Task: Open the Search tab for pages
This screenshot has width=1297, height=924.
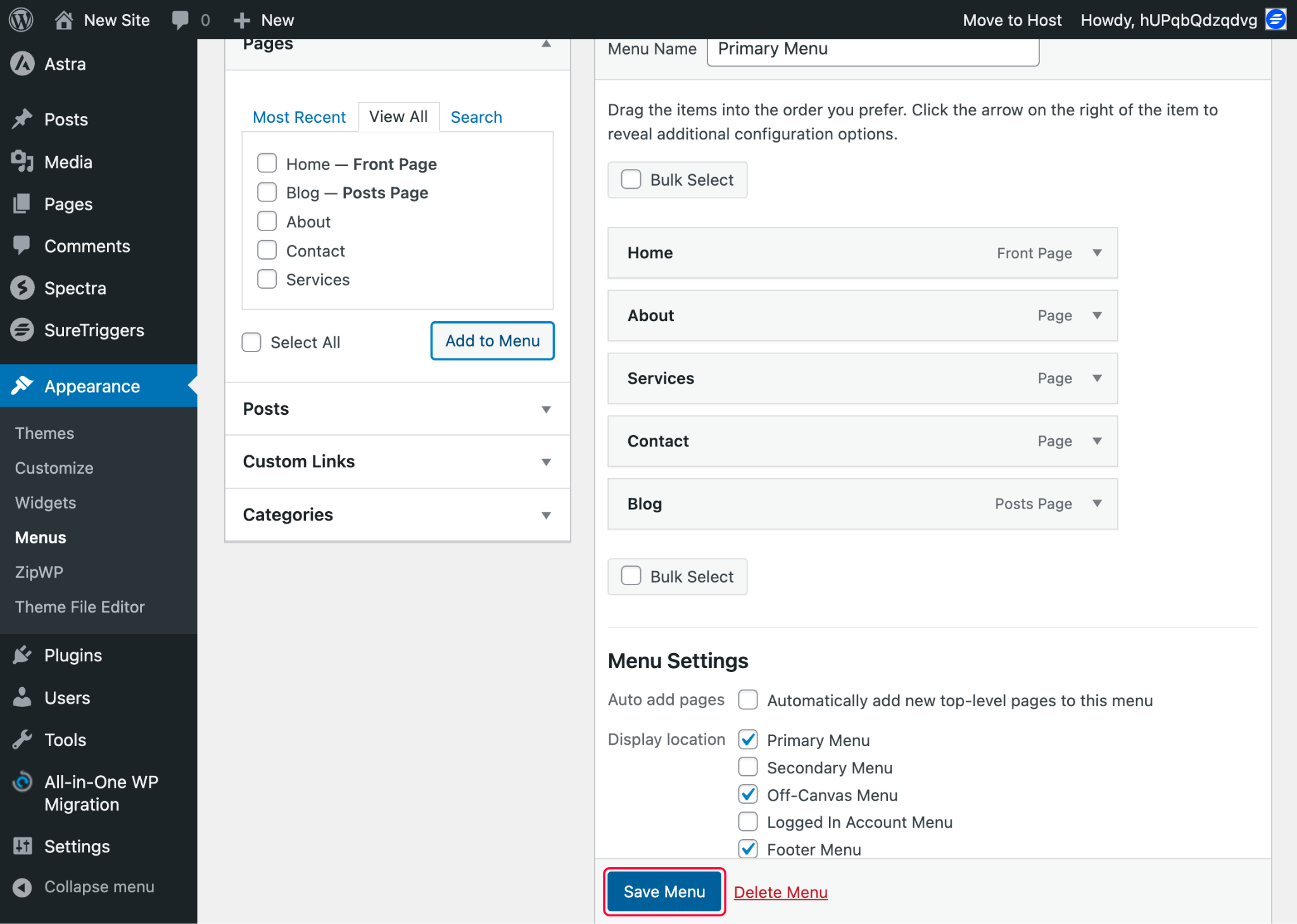Action: (x=476, y=117)
